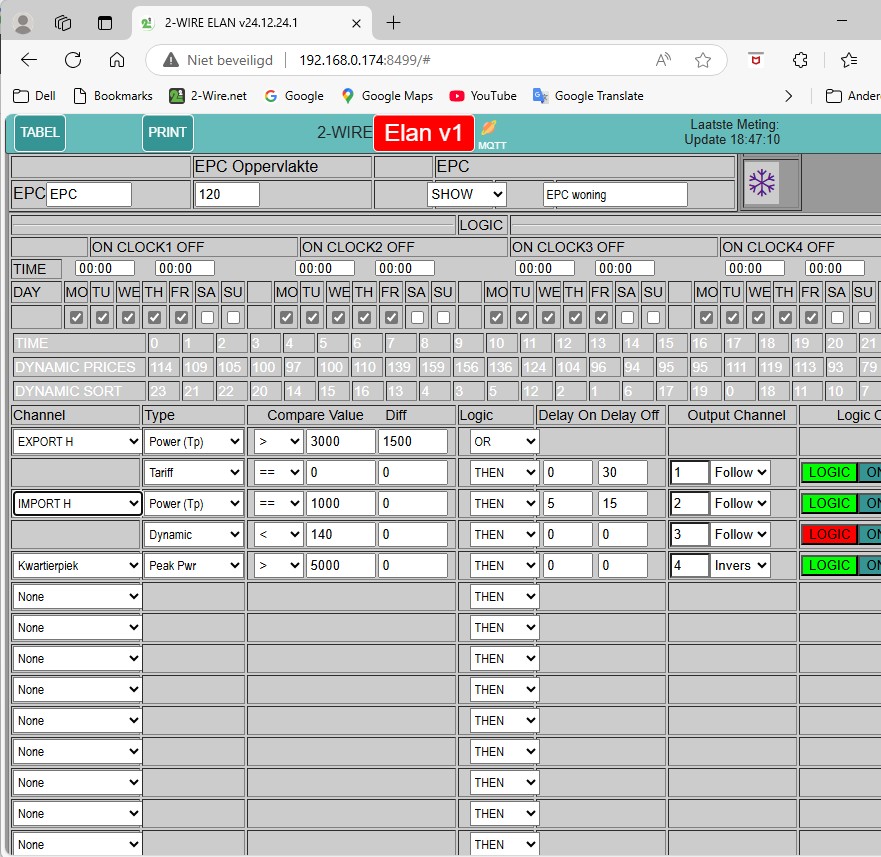Image resolution: width=881 pixels, height=857 pixels.
Task: Click the TABEL button
Action: (40, 133)
